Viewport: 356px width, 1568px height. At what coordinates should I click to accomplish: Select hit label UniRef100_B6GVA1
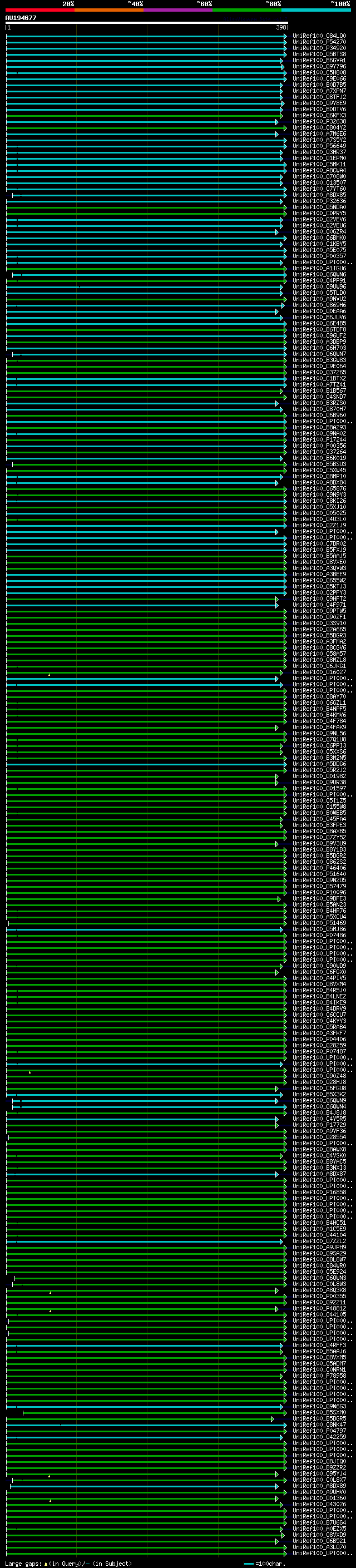tap(319, 60)
